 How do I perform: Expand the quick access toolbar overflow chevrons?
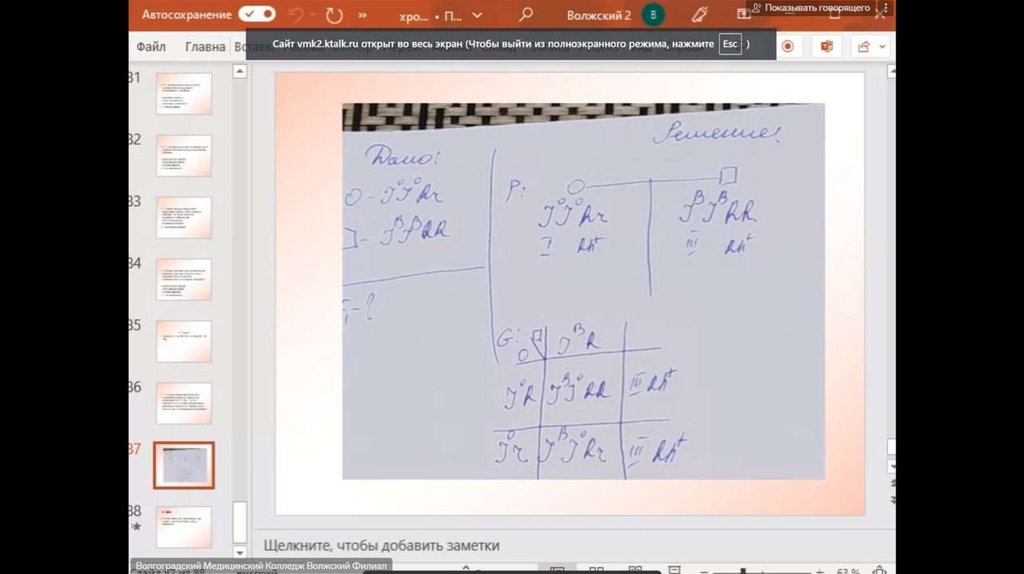363,15
